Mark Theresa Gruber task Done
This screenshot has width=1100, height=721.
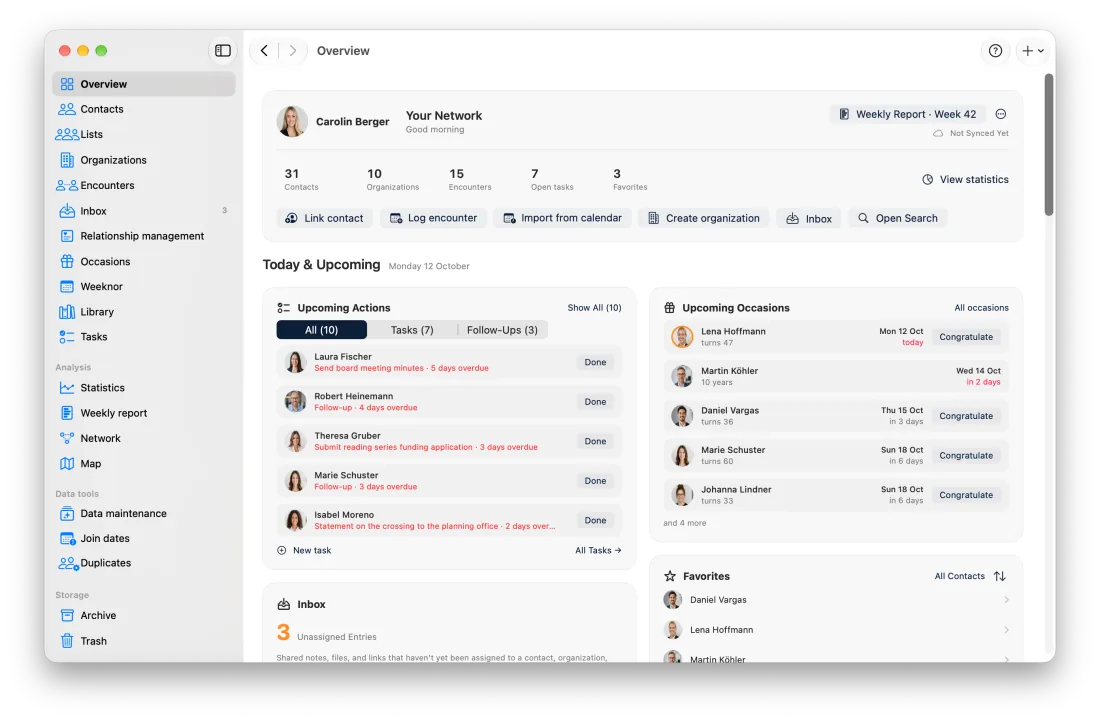click(x=595, y=441)
